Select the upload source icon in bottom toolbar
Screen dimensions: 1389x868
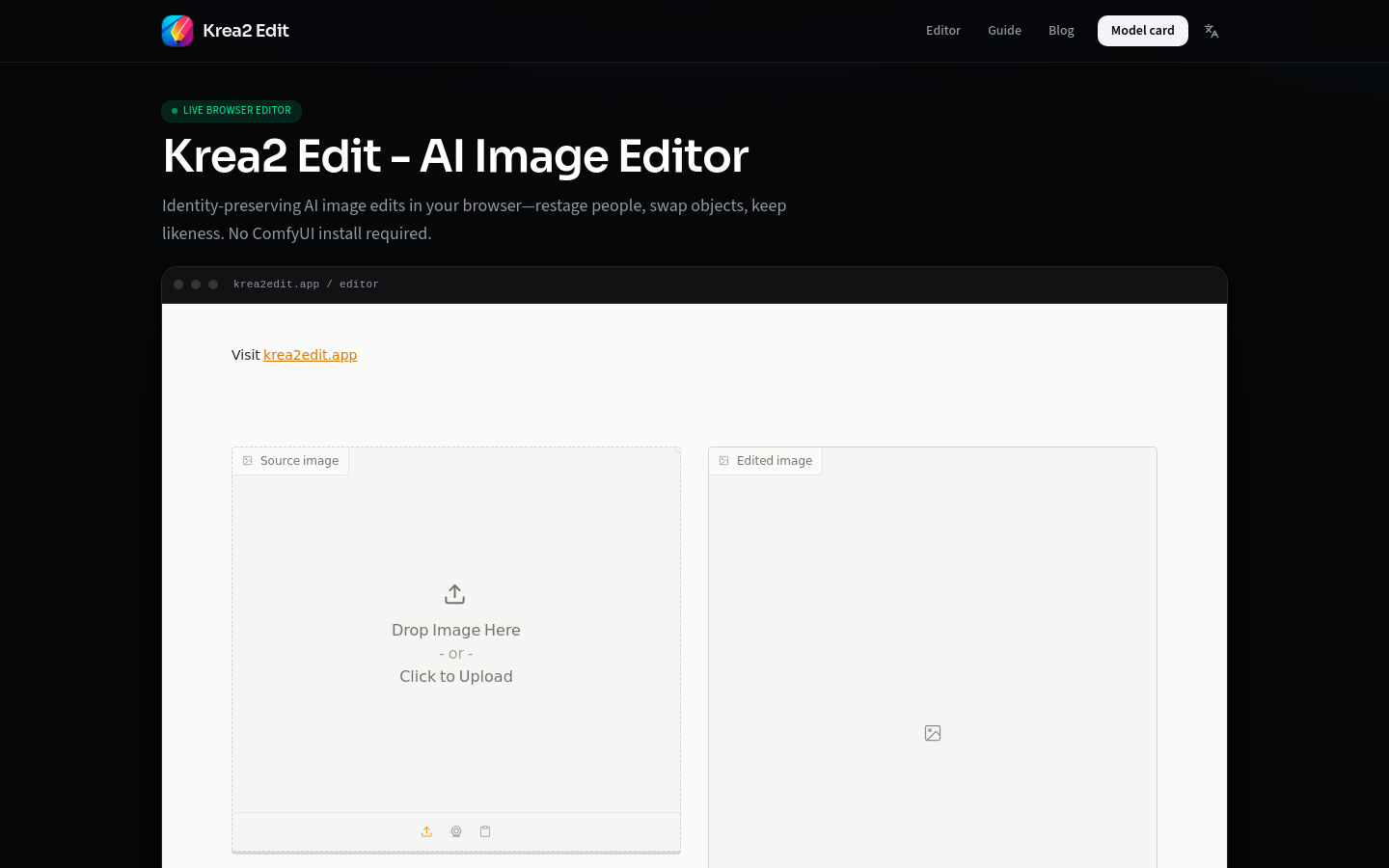(426, 831)
